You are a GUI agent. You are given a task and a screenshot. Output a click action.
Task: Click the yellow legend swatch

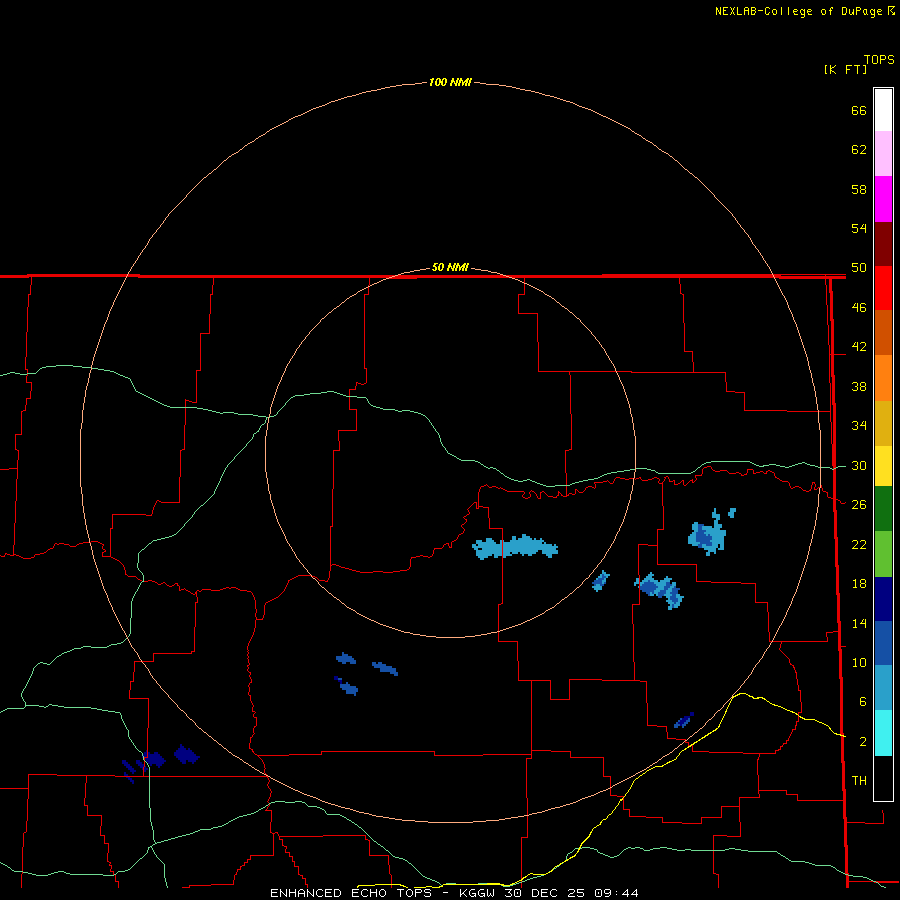(x=883, y=466)
